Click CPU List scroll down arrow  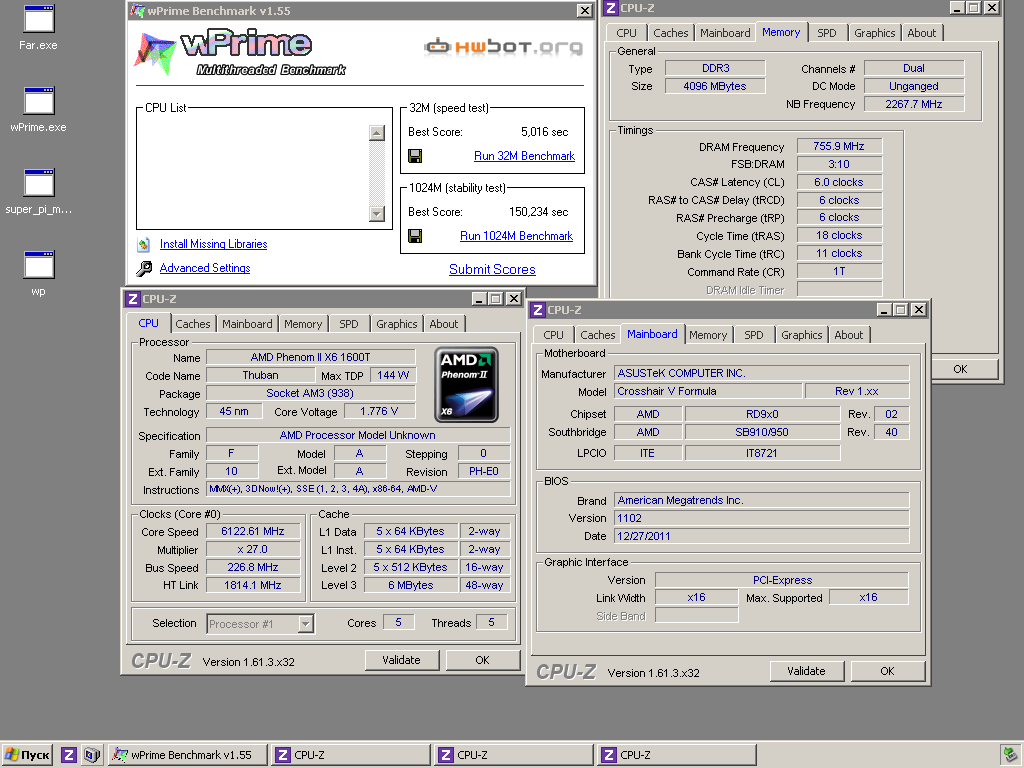tap(377, 214)
